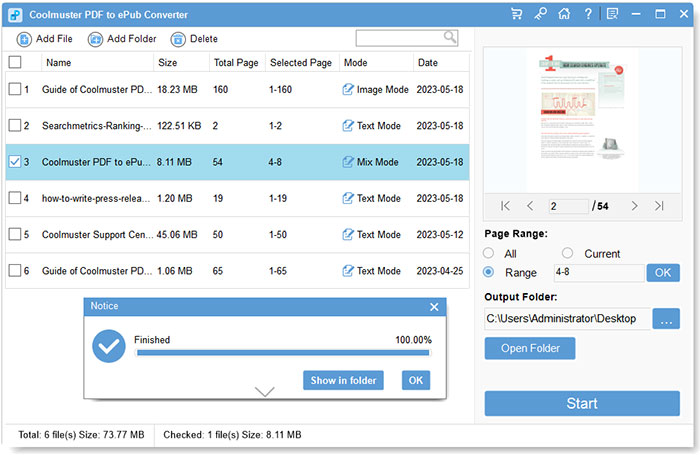The height and width of the screenshot is (455, 700).
Task: Open the home page icon
Action: 564,14
